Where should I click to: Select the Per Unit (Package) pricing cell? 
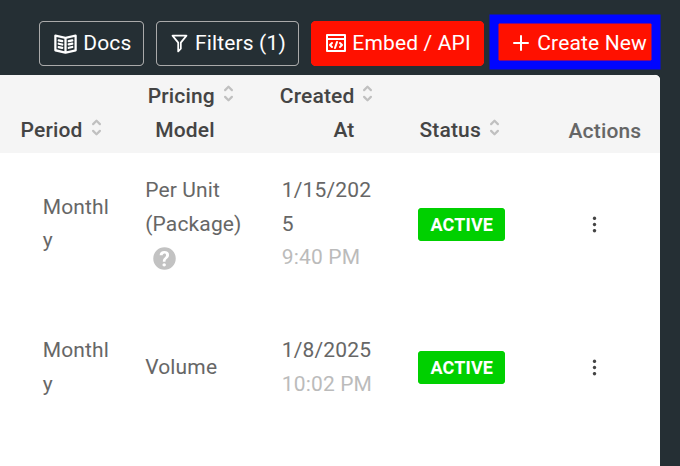(193, 207)
